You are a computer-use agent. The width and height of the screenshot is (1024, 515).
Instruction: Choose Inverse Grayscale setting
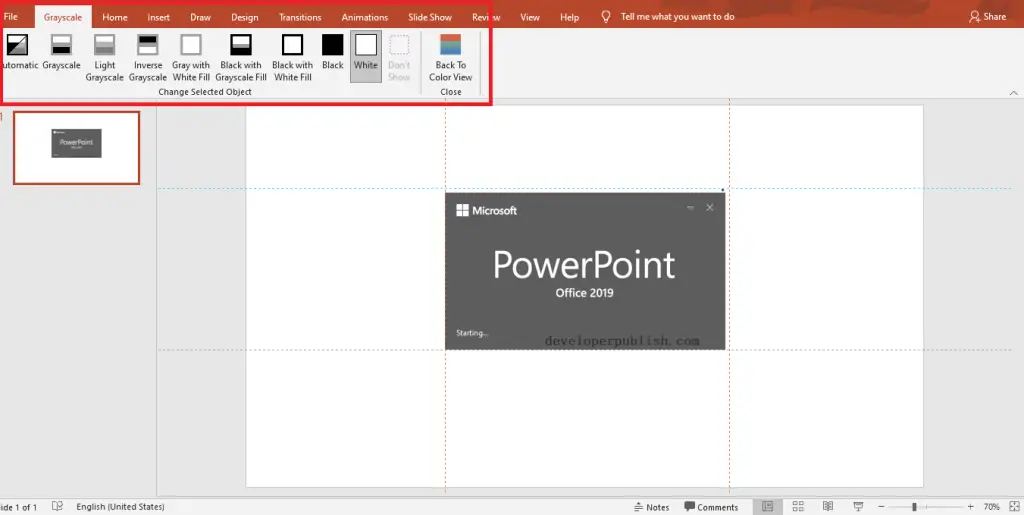[x=148, y=57]
